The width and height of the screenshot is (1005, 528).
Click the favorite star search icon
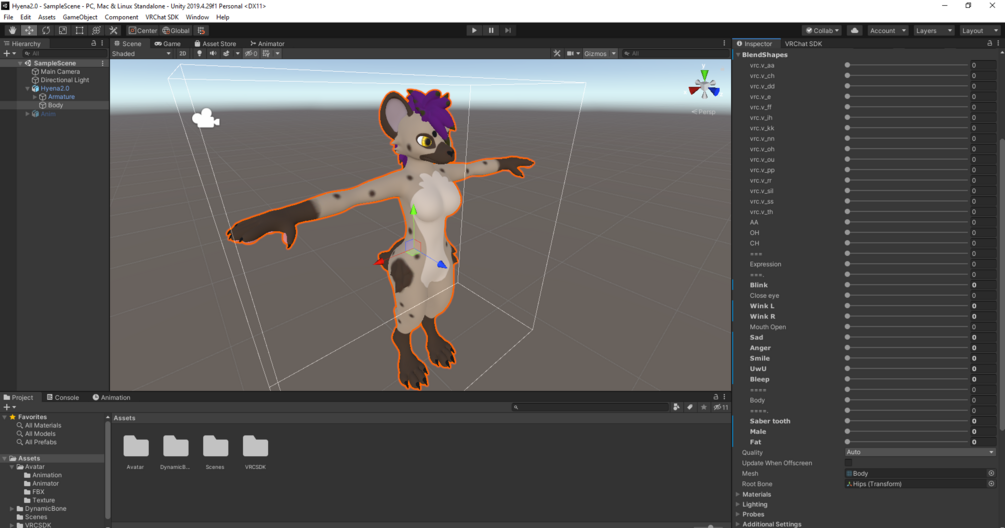tap(704, 407)
